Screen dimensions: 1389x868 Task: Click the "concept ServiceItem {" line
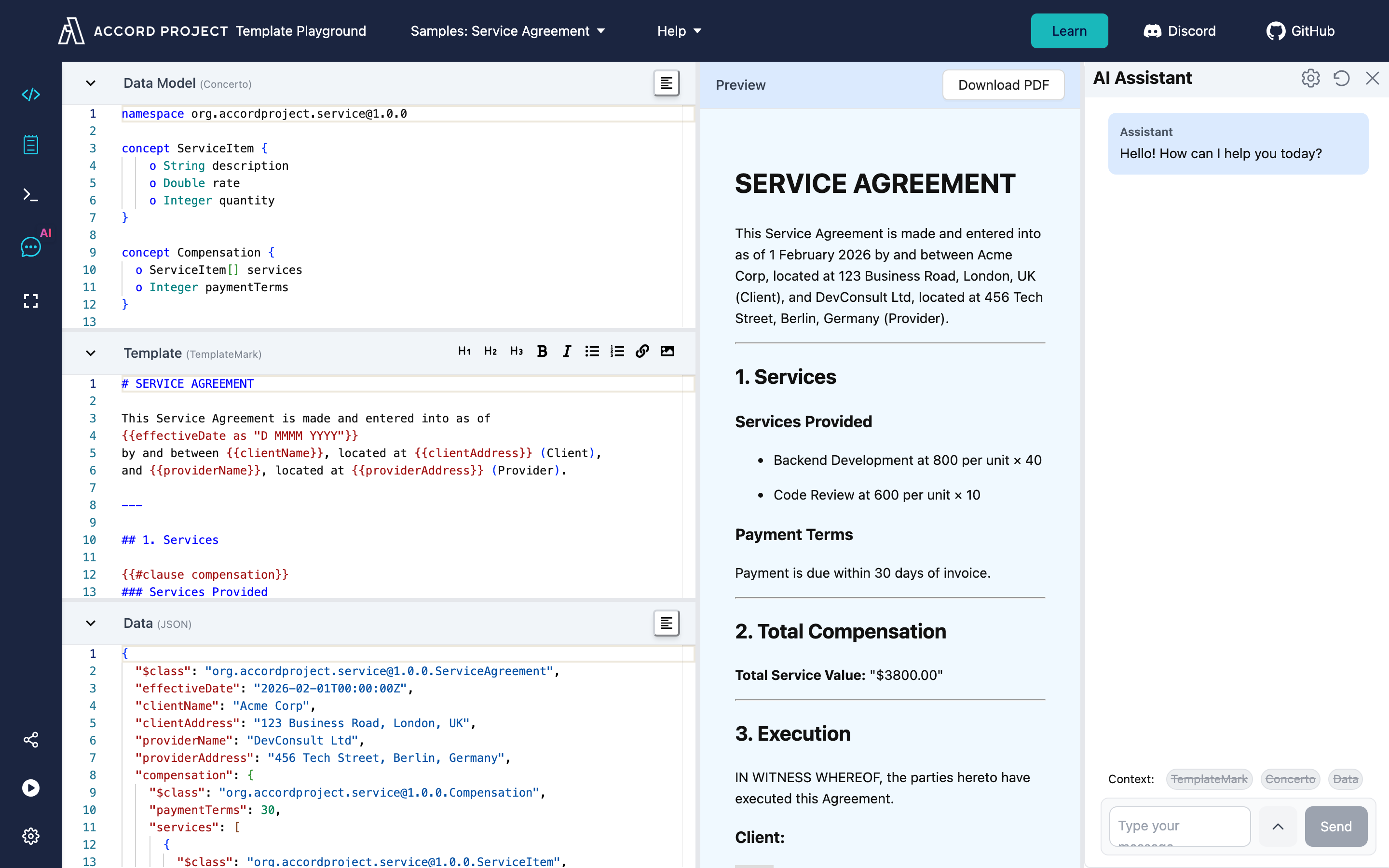(x=194, y=148)
